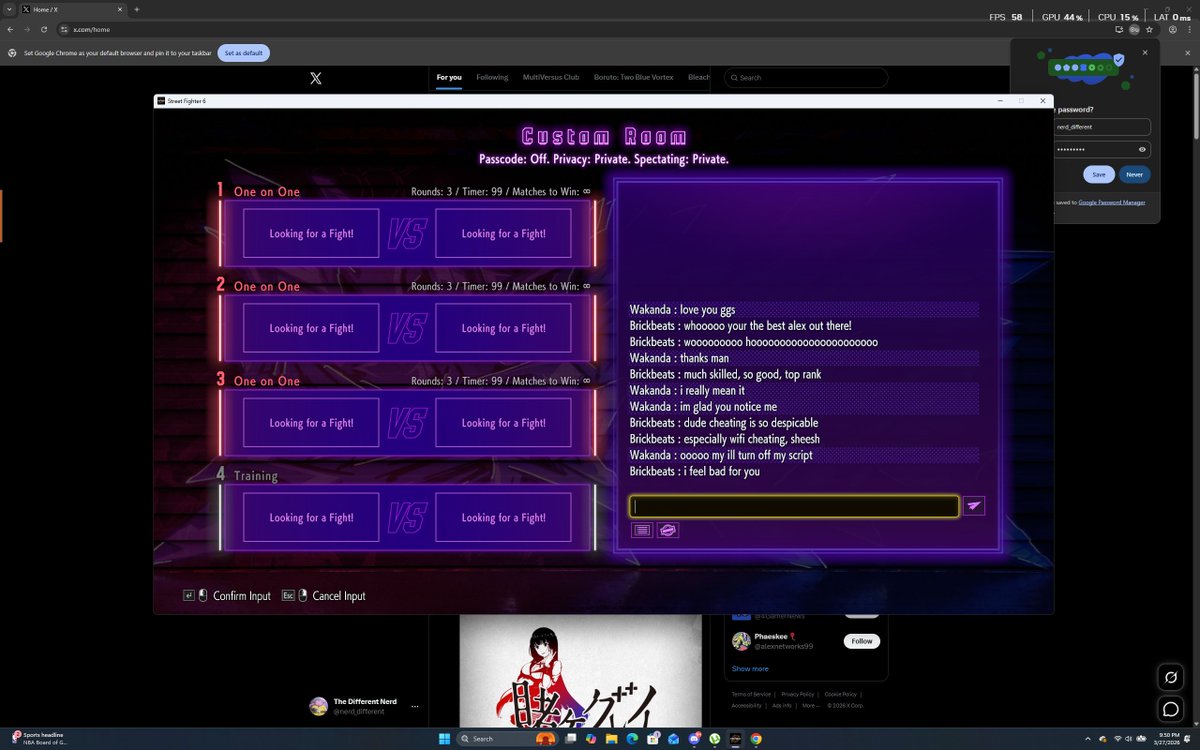Open the Sports headline widget
Image resolution: width=1200 pixels, height=750 pixels.
(x=38, y=738)
